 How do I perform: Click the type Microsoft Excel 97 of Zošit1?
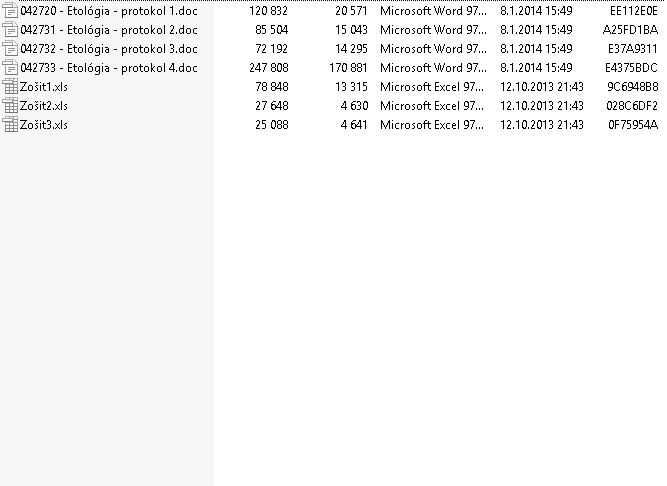coord(432,87)
